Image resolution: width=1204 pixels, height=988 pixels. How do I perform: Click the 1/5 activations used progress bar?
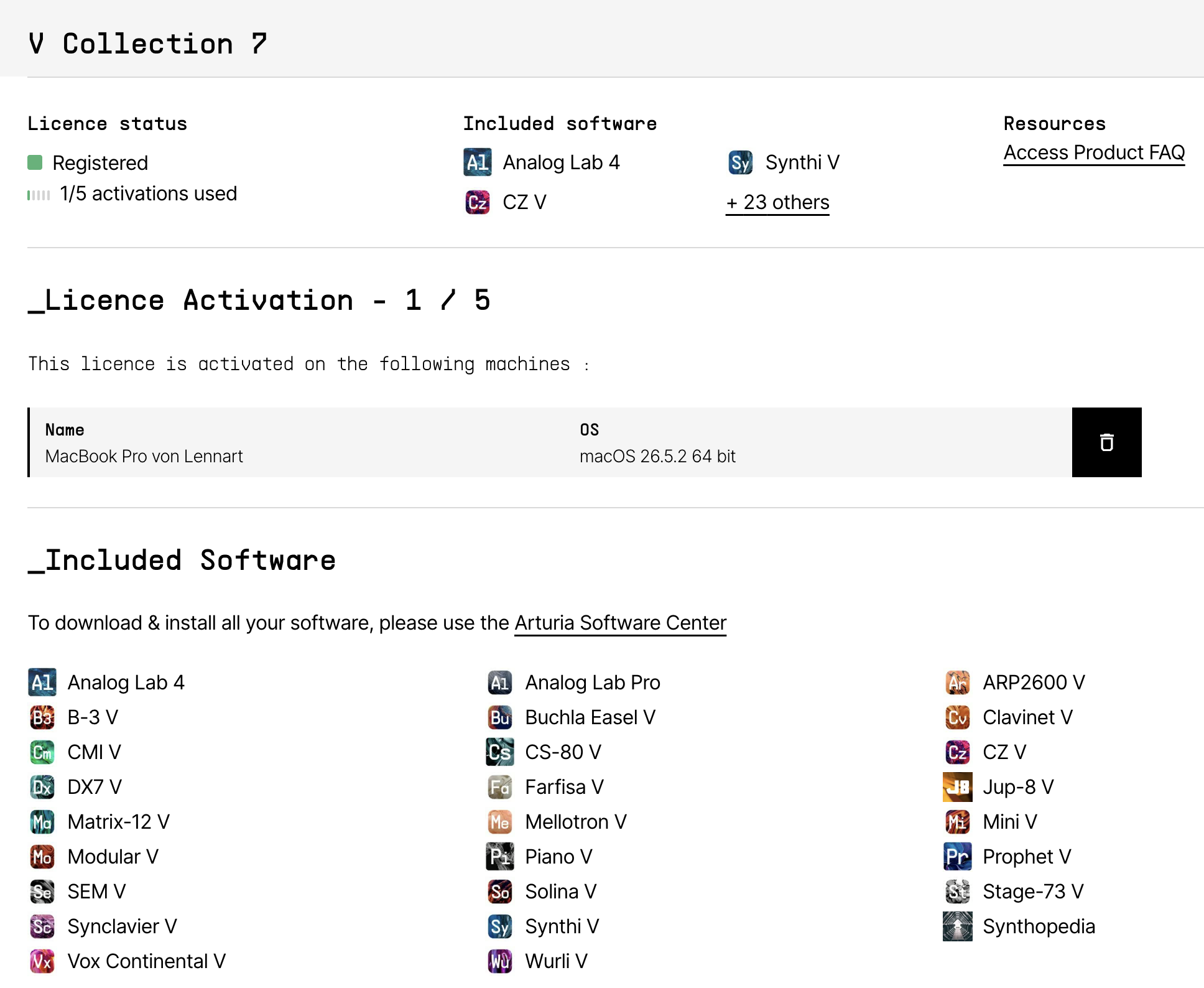click(x=39, y=195)
